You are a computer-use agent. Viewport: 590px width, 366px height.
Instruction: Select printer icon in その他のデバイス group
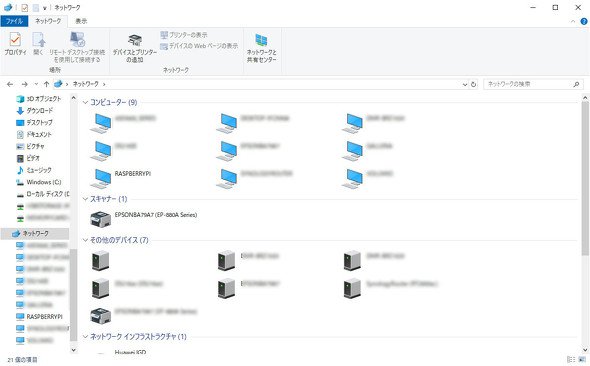click(x=100, y=316)
